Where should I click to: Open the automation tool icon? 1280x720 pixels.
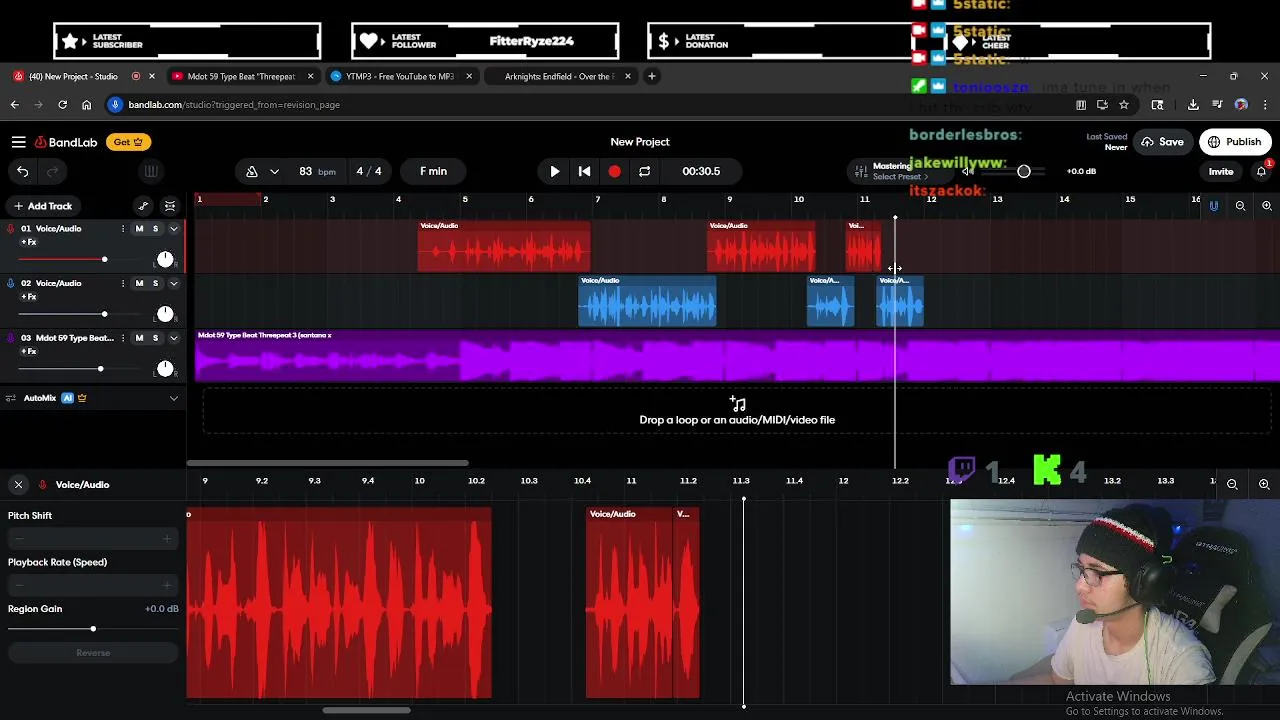tap(143, 206)
